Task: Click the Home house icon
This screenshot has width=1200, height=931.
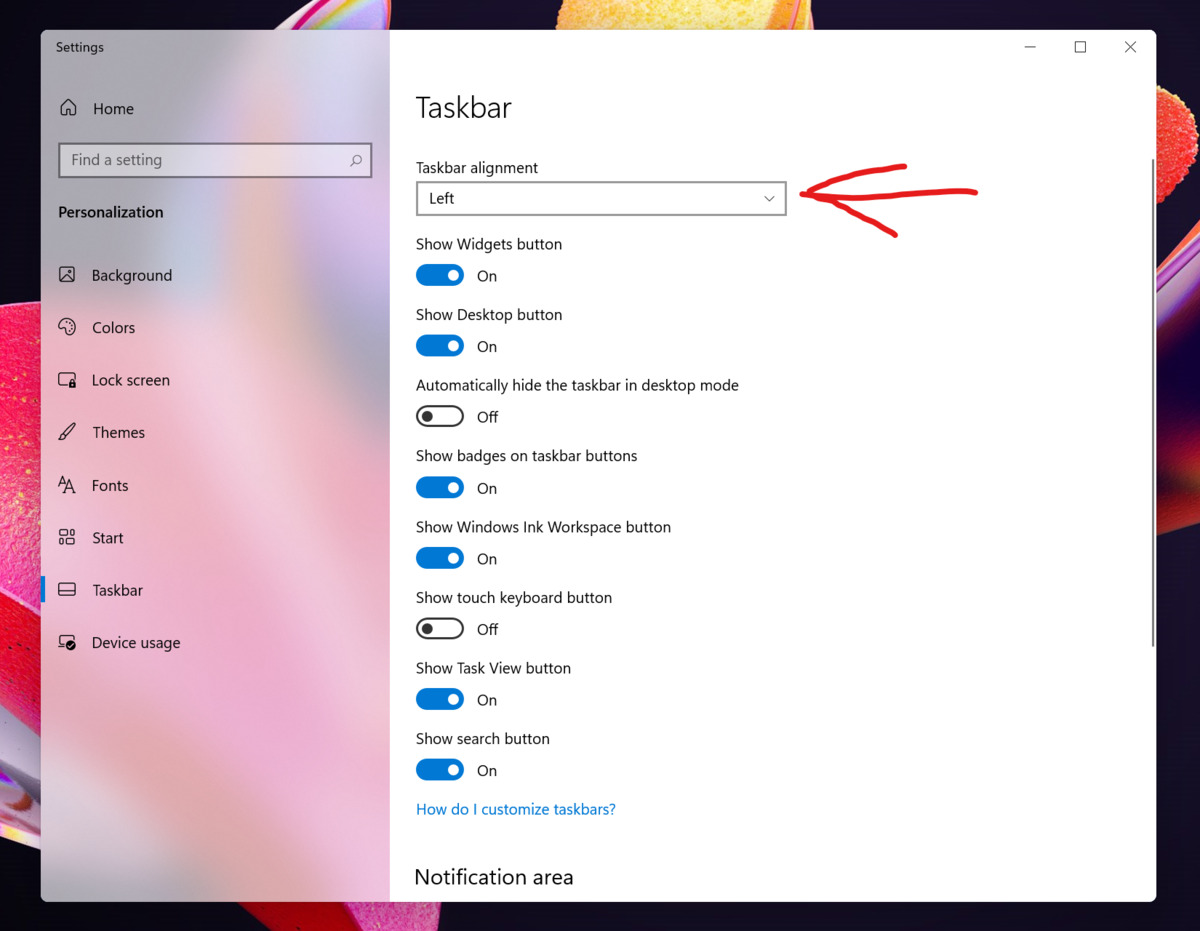Action: click(68, 108)
